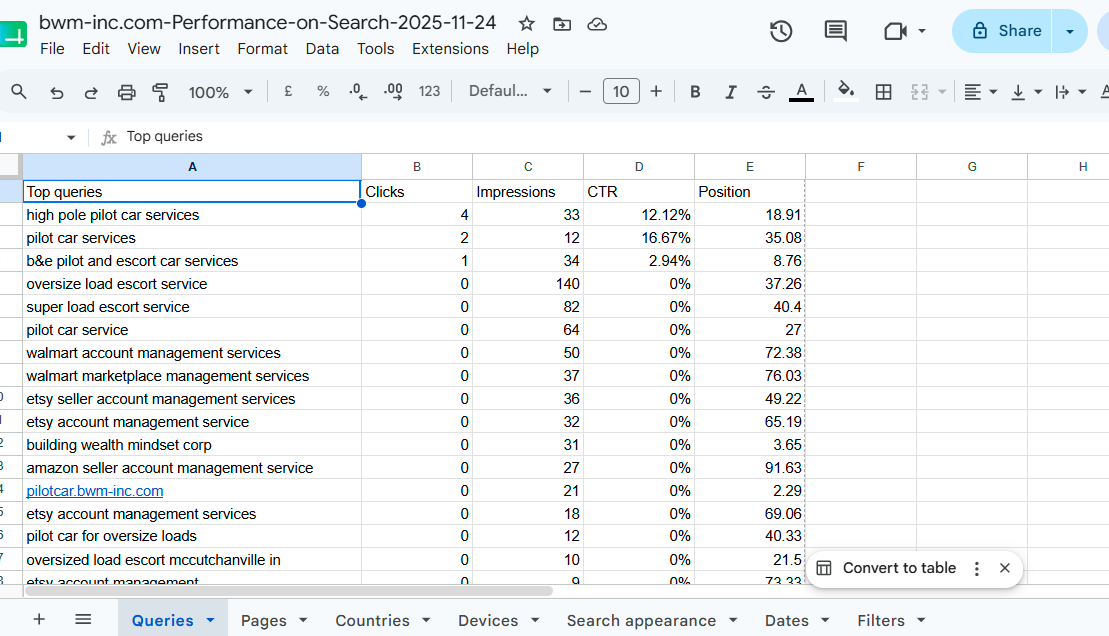This screenshot has width=1109, height=636.
Task: Dismiss the Convert to table prompt
Action: coord(1004,568)
